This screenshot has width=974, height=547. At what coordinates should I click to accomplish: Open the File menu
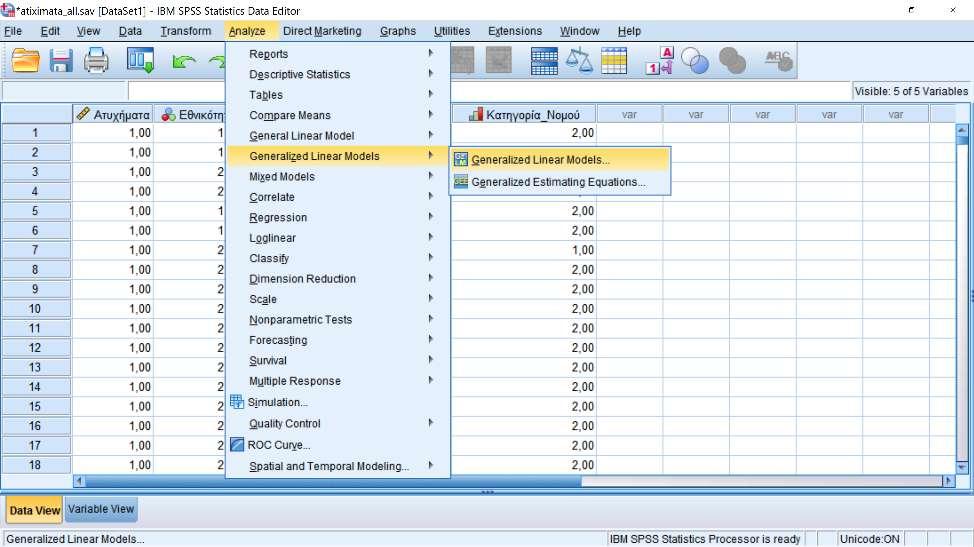(x=13, y=31)
